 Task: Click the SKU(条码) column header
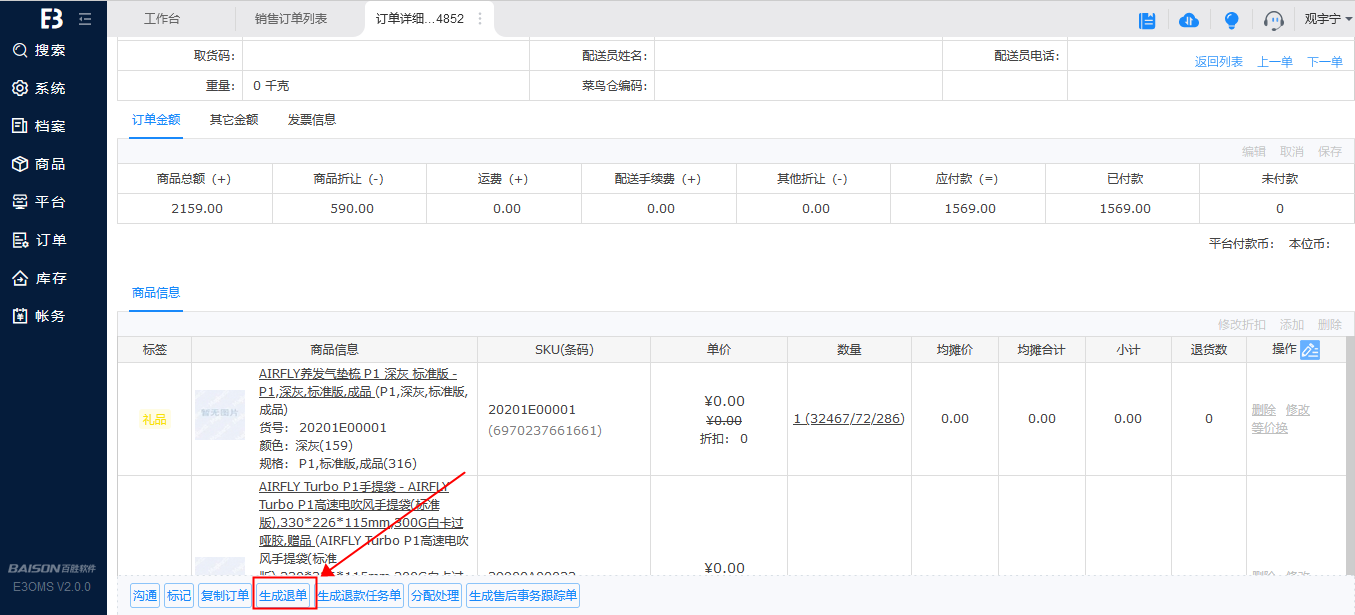pos(564,350)
